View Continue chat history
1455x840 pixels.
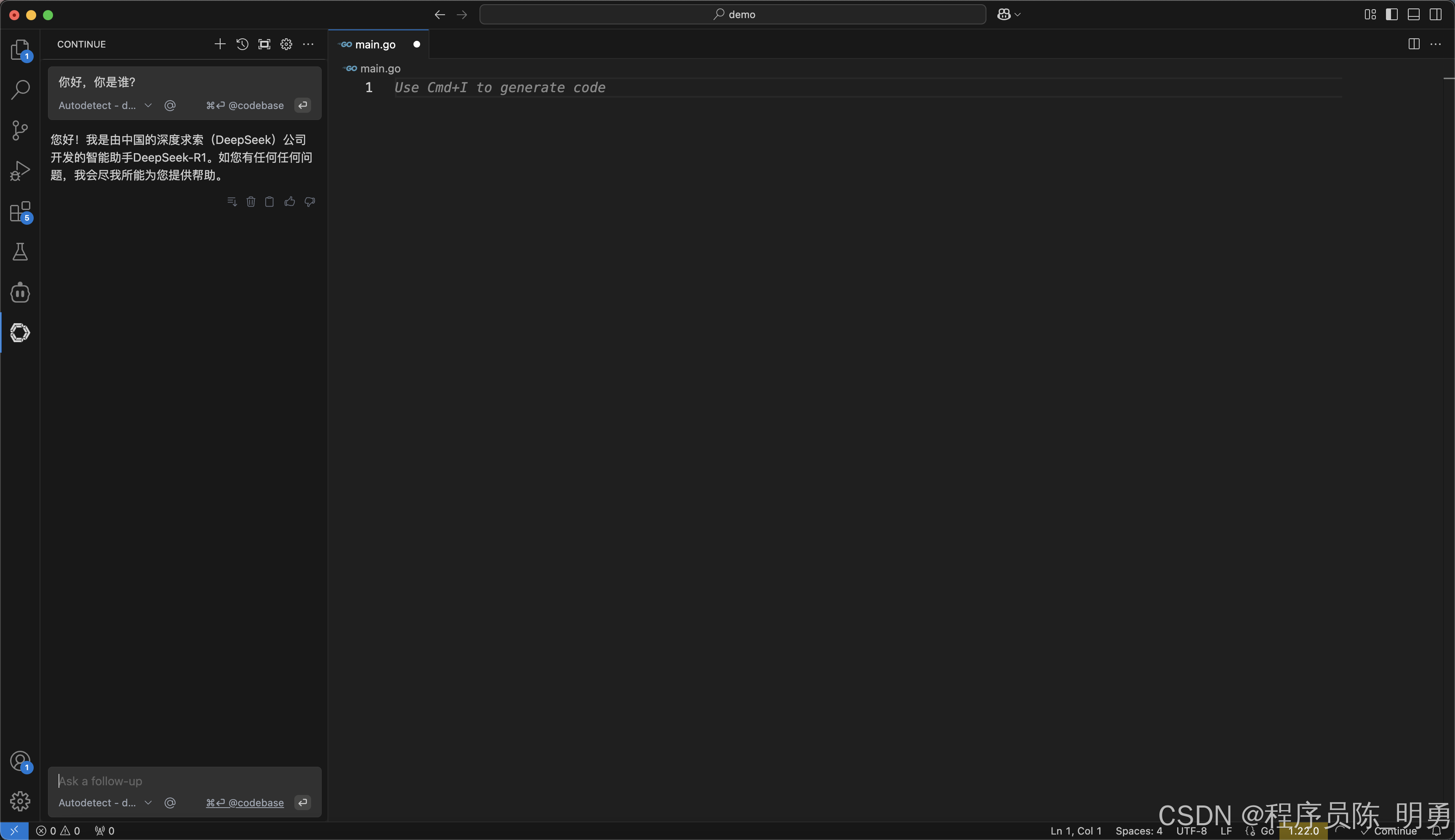[x=242, y=44]
